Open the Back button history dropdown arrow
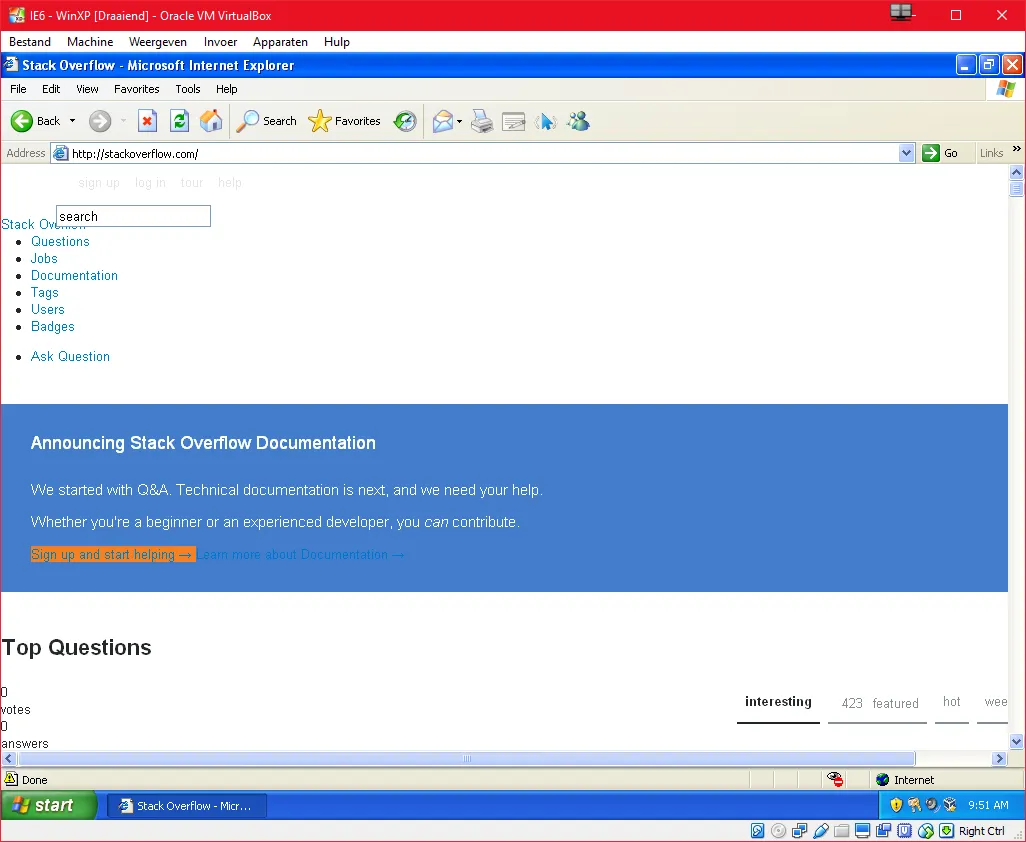 click(x=72, y=121)
